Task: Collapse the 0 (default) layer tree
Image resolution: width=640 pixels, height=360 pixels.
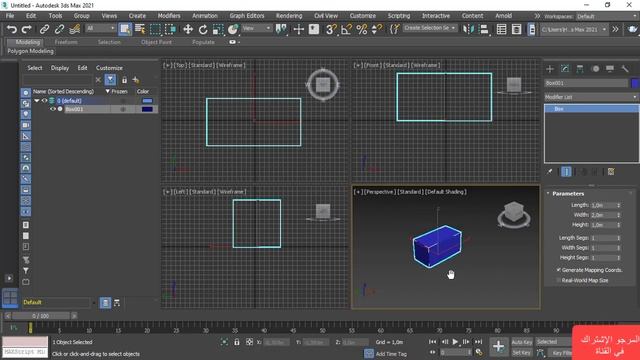Action: pyautogui.click(x=37, y=100)
